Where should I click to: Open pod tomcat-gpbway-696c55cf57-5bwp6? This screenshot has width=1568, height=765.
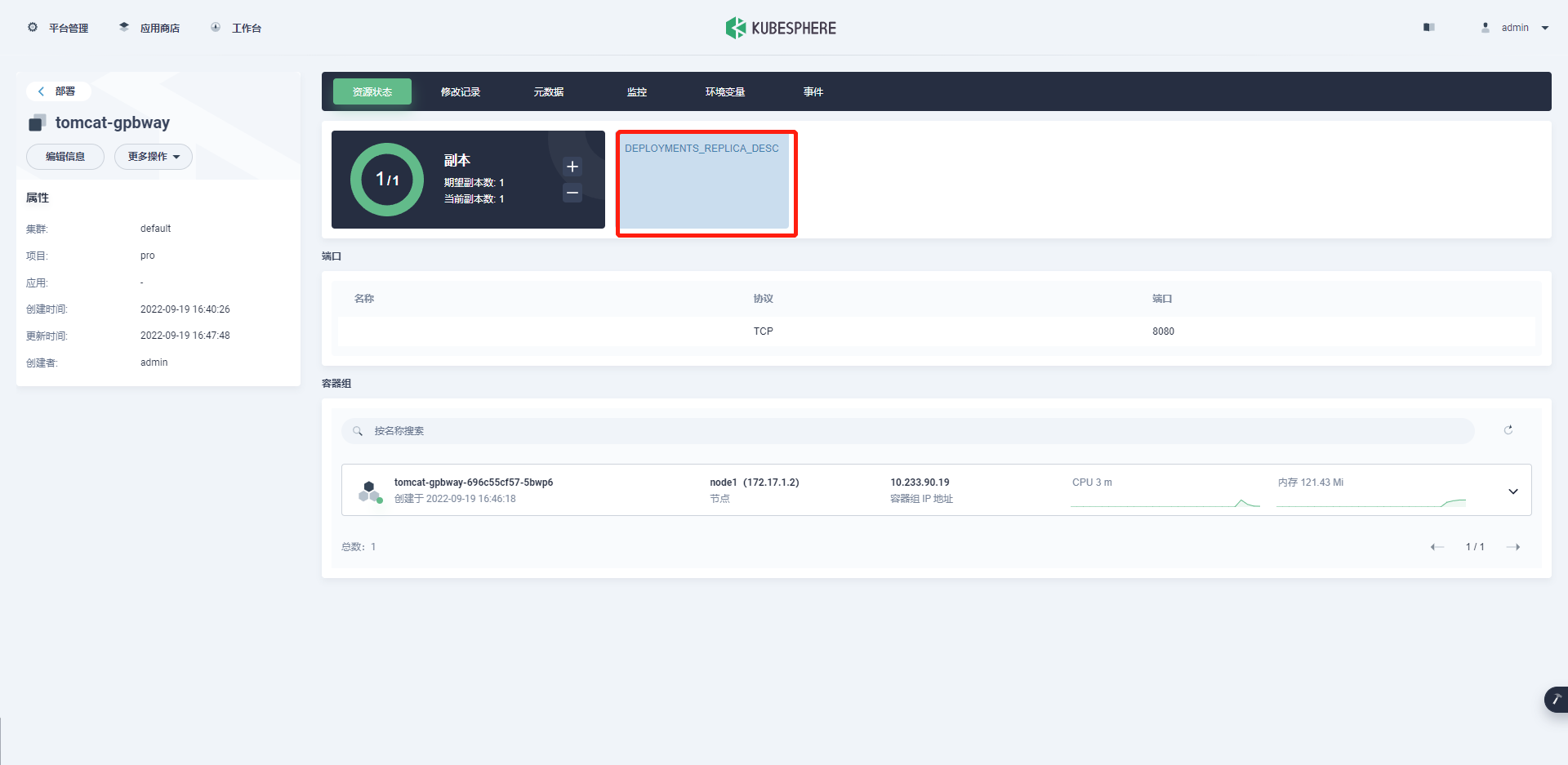(474, 483)
